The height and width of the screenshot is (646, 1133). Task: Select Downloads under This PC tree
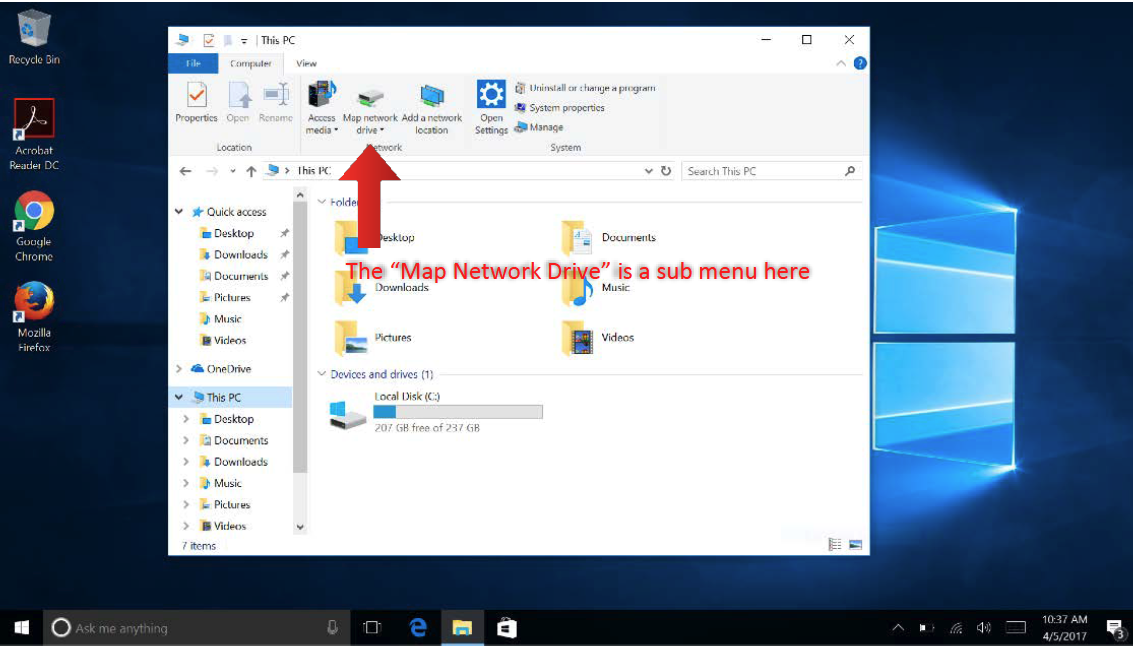pyautogui.click(x=241, y=462)
